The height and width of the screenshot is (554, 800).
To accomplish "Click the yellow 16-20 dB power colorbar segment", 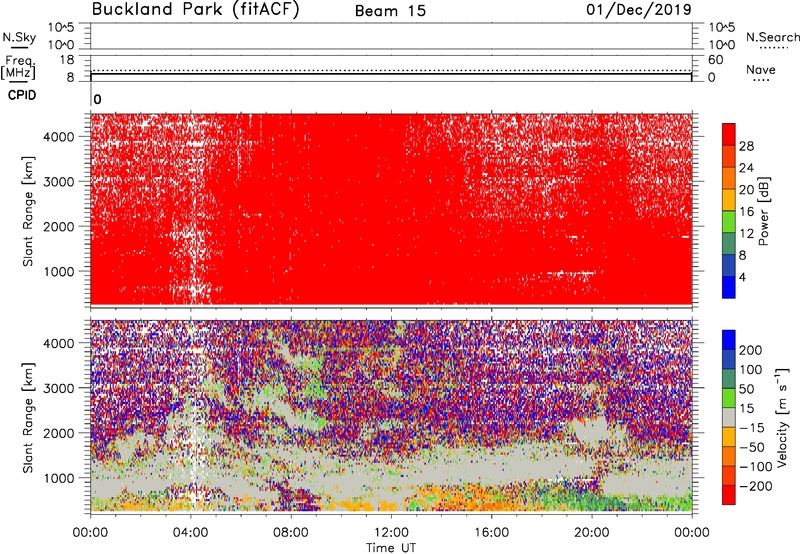I will (x=729, y=200).
